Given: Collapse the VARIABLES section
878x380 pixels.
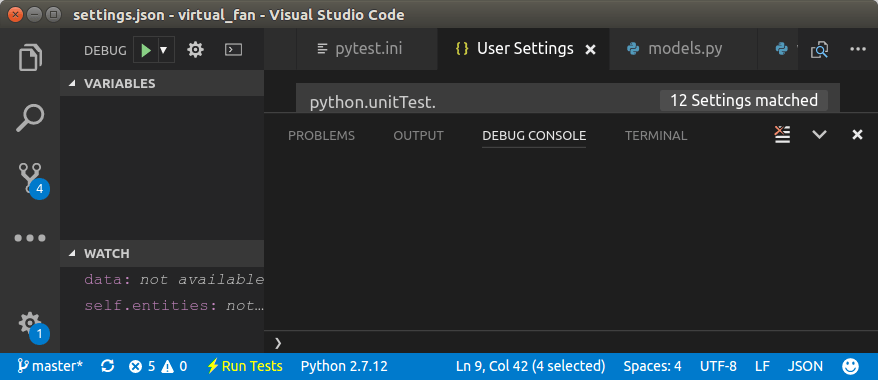Looking at the screenshot, I should 162,83.
